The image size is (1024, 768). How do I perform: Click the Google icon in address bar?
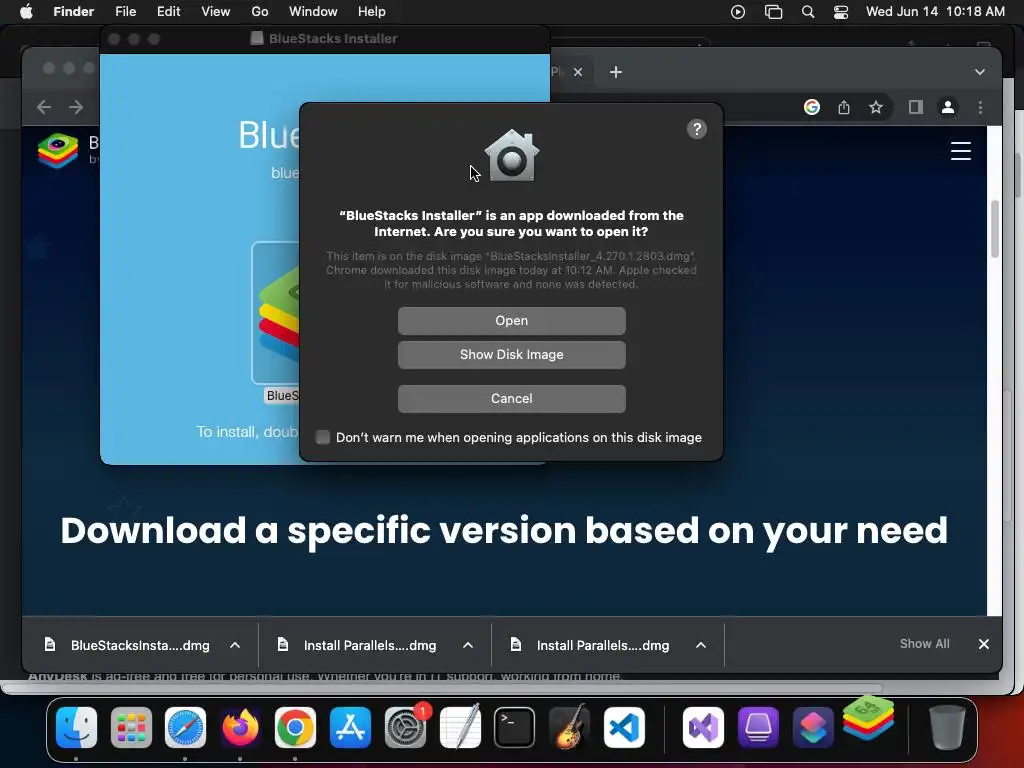[x=812, y=107]
